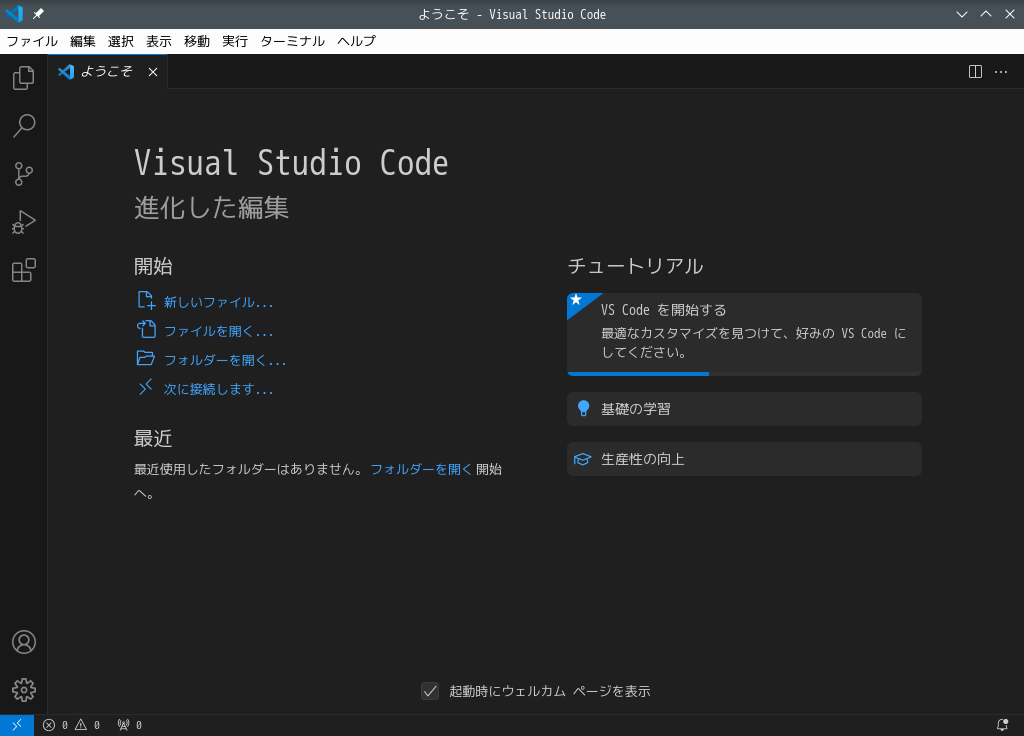
Task: Click the pin icon in title bar
Action: tap(38, 14)
